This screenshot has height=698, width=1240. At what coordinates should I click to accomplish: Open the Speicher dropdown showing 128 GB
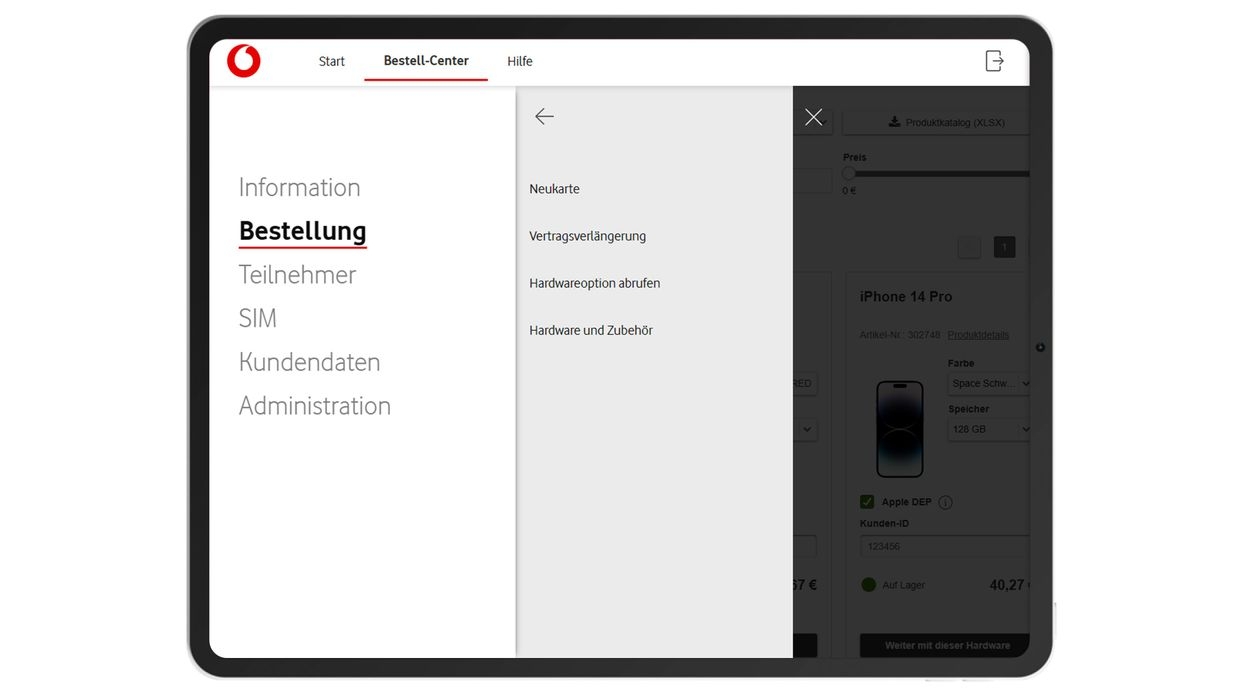tap(989, 429)
